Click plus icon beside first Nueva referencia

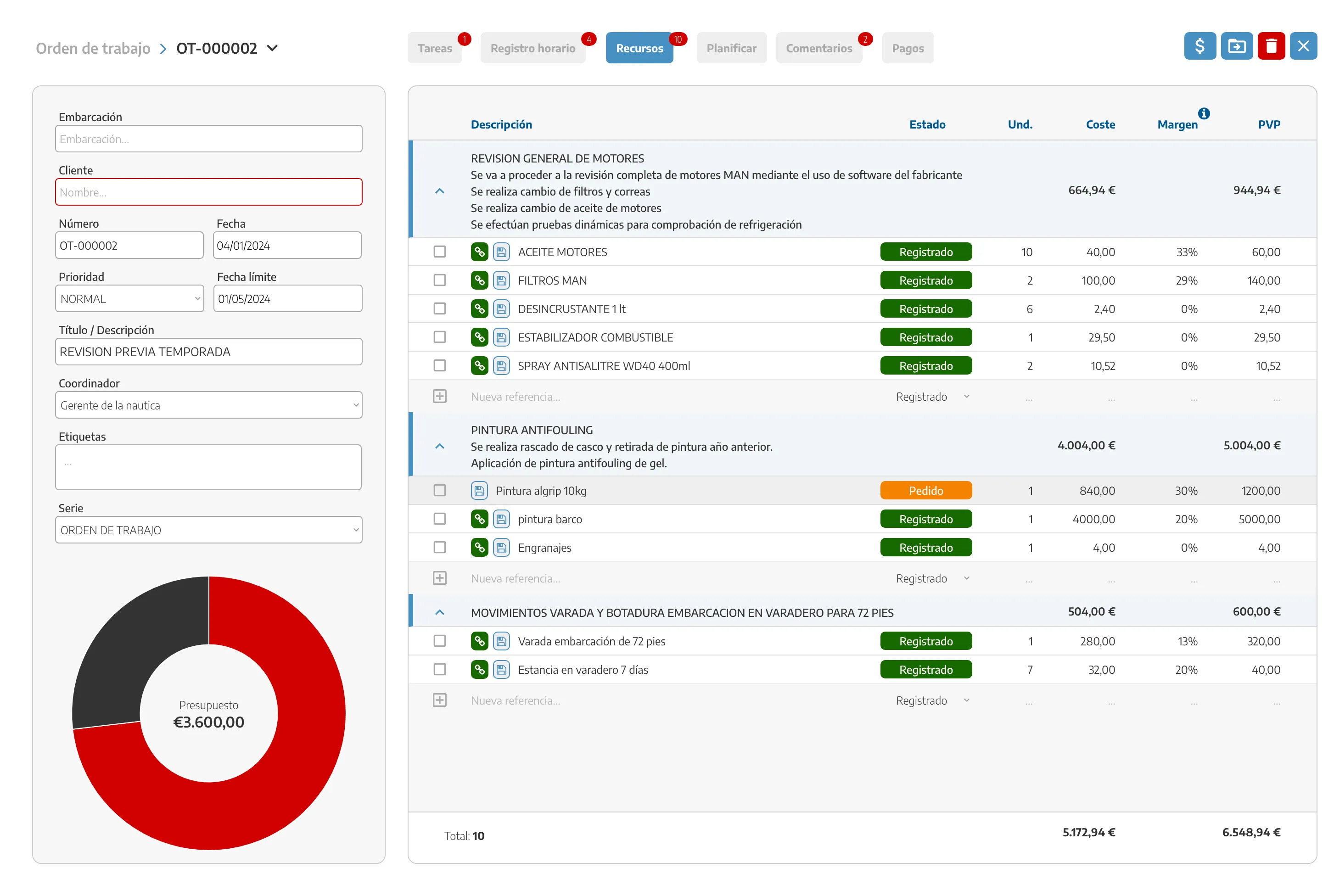[x=439, y=397]
